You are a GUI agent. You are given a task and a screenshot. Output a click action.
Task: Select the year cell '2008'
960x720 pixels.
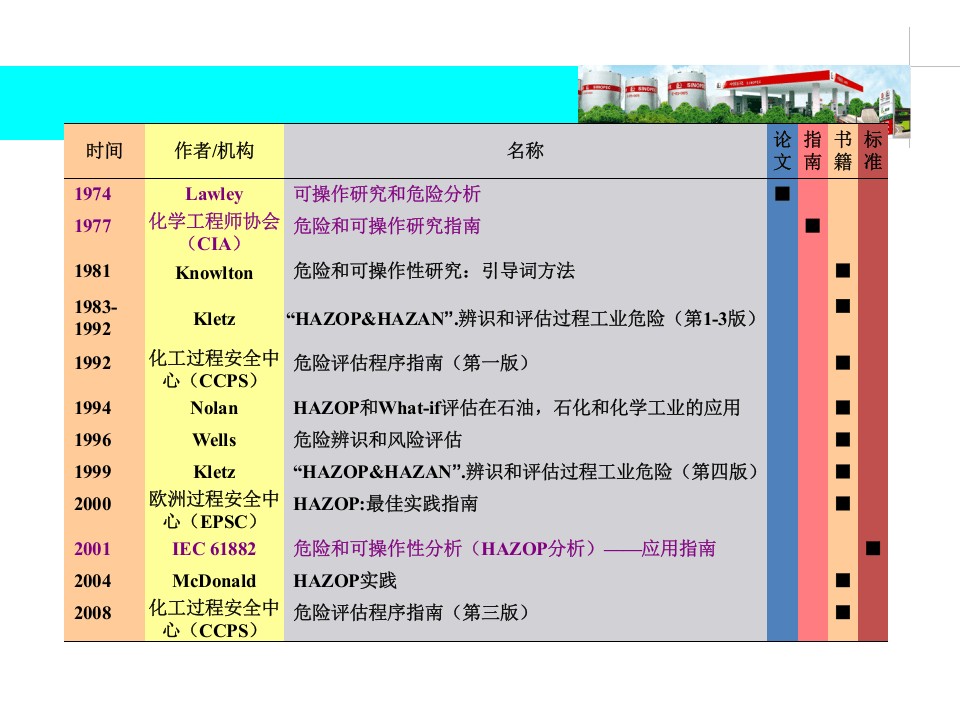92,612
